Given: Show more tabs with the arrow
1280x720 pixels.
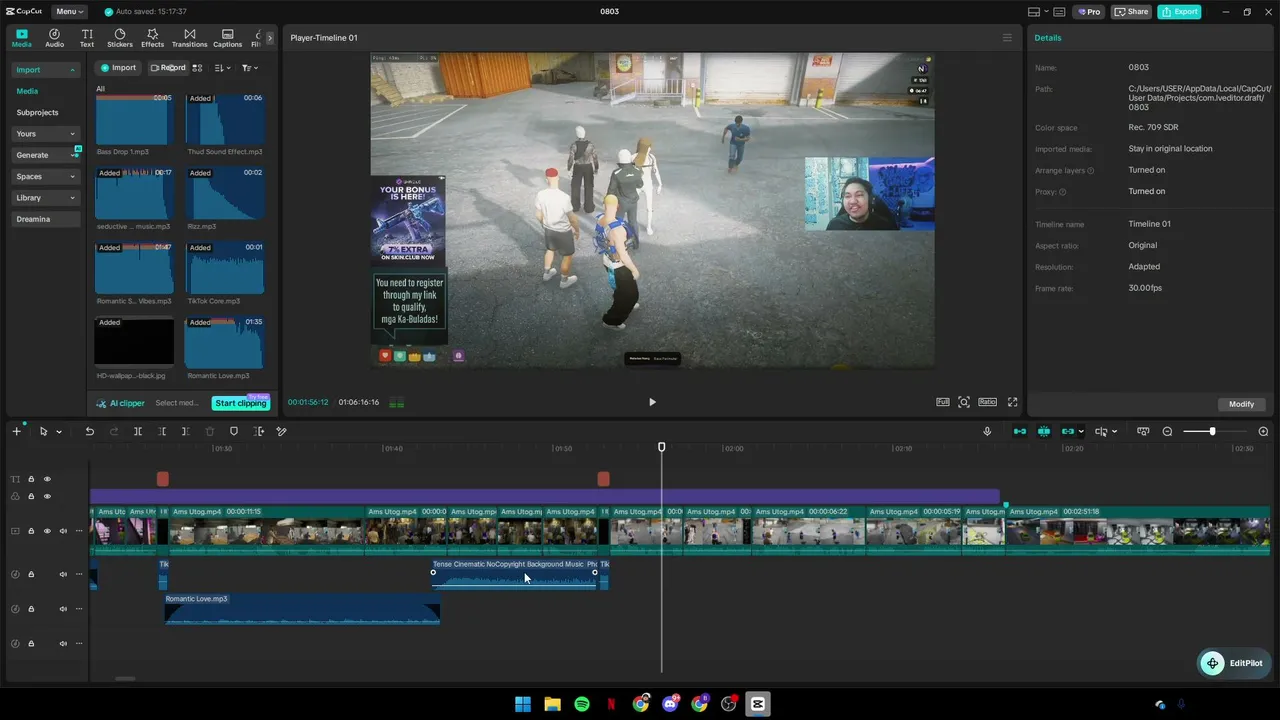Looking at the screenshot, I should (x=269, y=38).
